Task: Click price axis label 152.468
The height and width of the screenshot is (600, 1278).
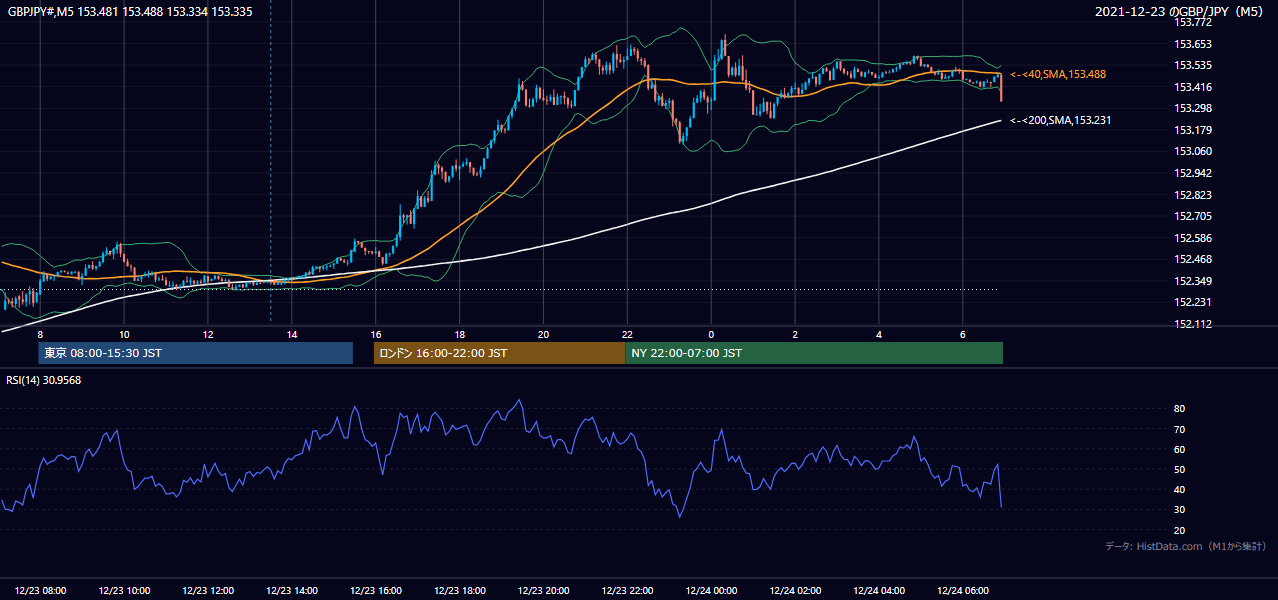Action: [1192, 259]
